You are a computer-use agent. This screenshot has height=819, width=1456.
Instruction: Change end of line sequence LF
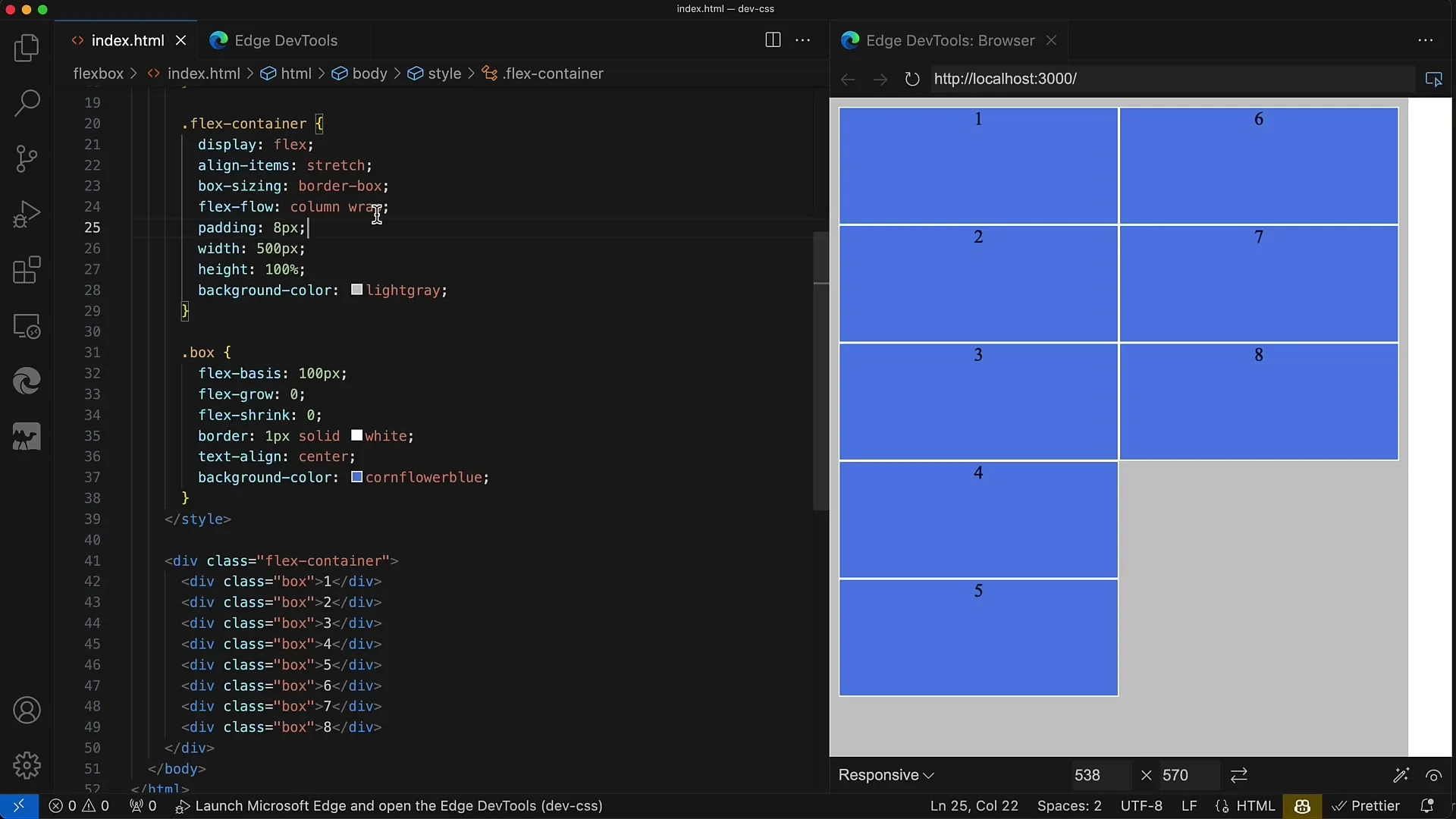pos(1189,806)
